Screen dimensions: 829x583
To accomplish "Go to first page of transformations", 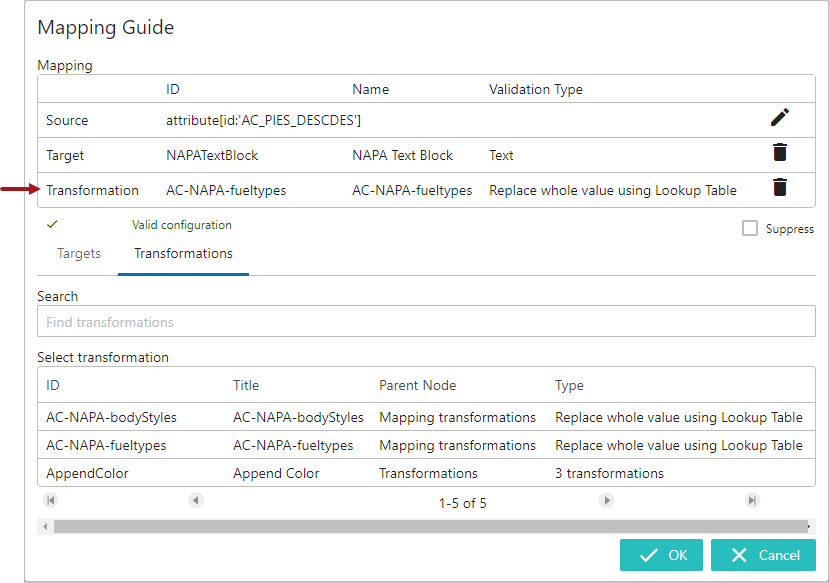I will [49, 500].
